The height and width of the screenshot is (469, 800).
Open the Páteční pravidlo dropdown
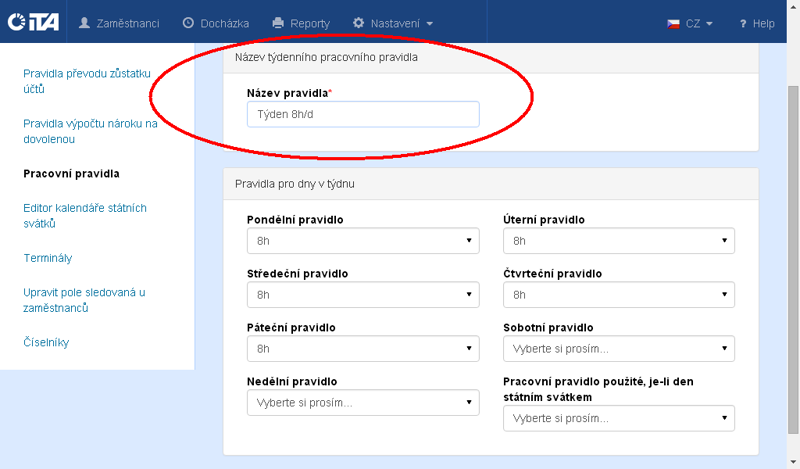(362, 349)
